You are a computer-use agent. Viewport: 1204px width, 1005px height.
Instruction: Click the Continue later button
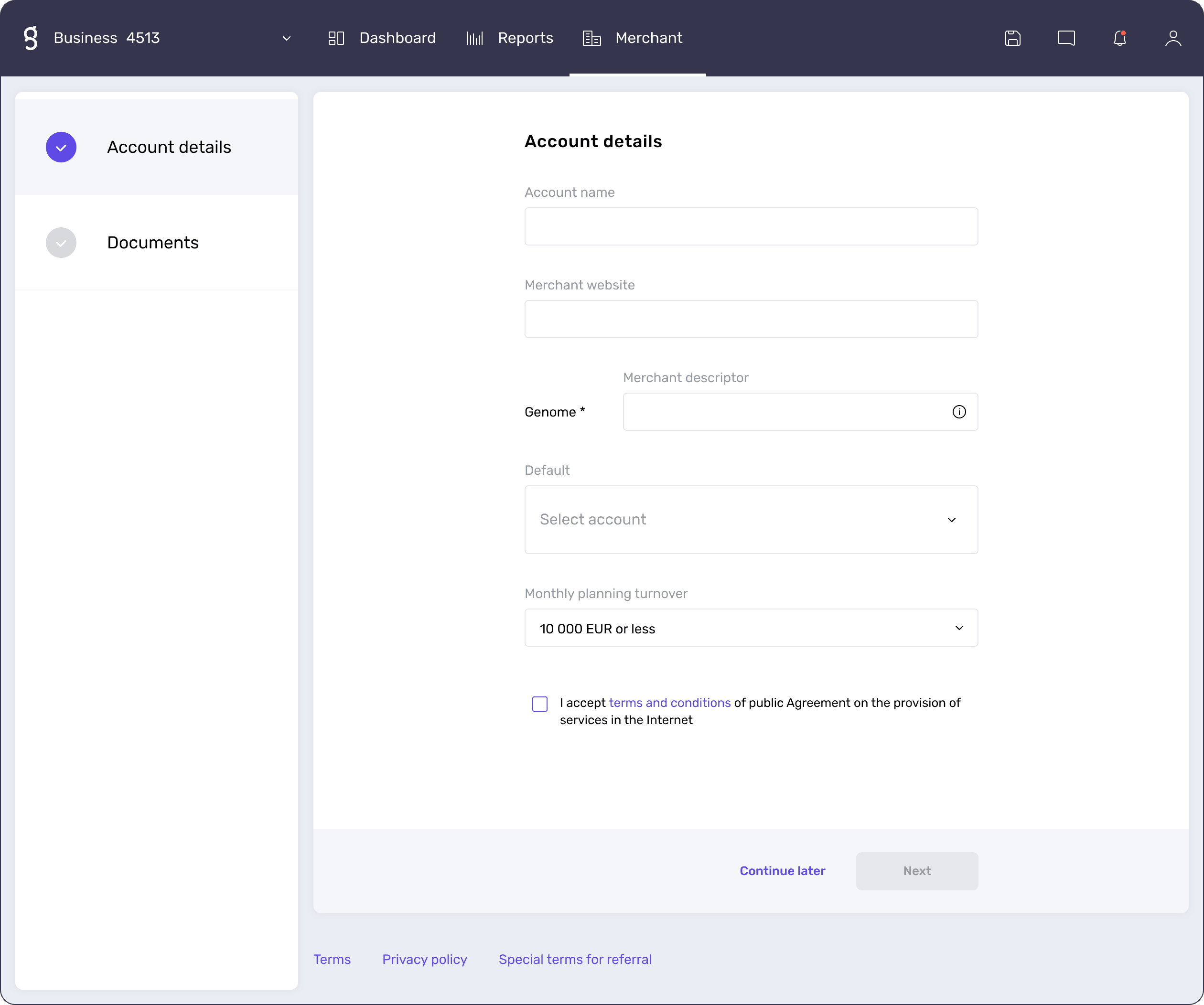point(783,871)
